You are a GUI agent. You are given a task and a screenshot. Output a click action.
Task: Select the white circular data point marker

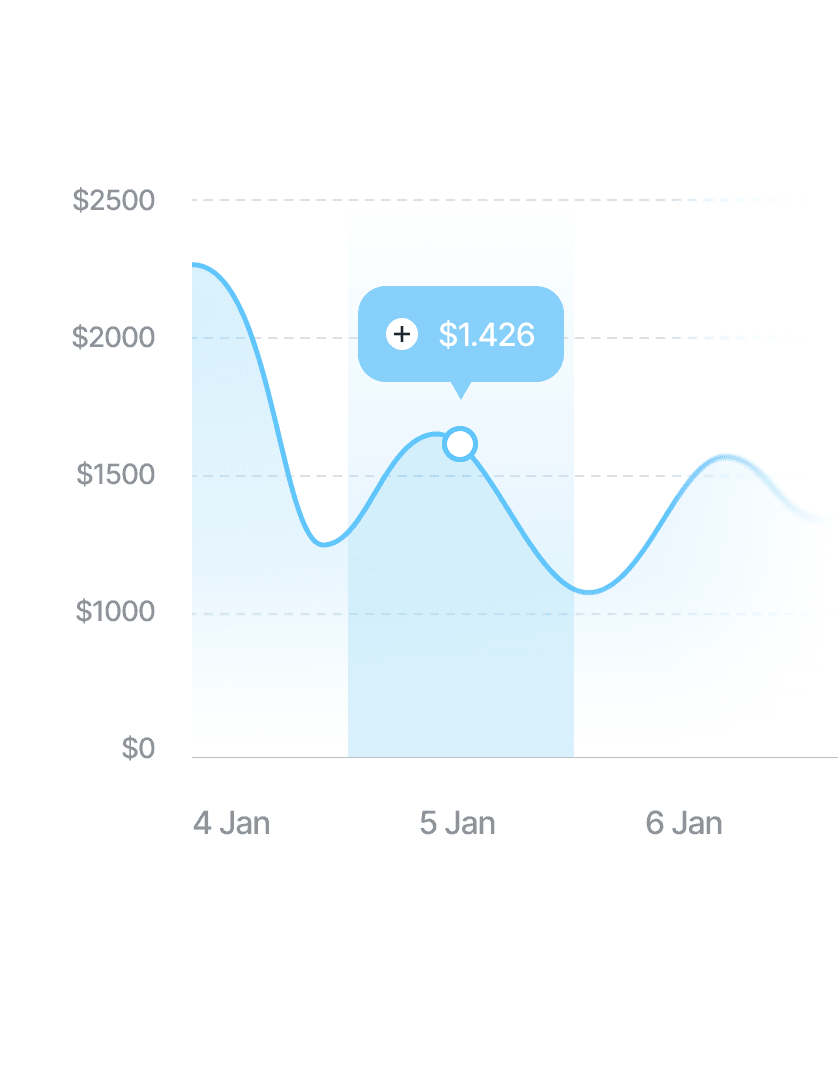[460, 444]
